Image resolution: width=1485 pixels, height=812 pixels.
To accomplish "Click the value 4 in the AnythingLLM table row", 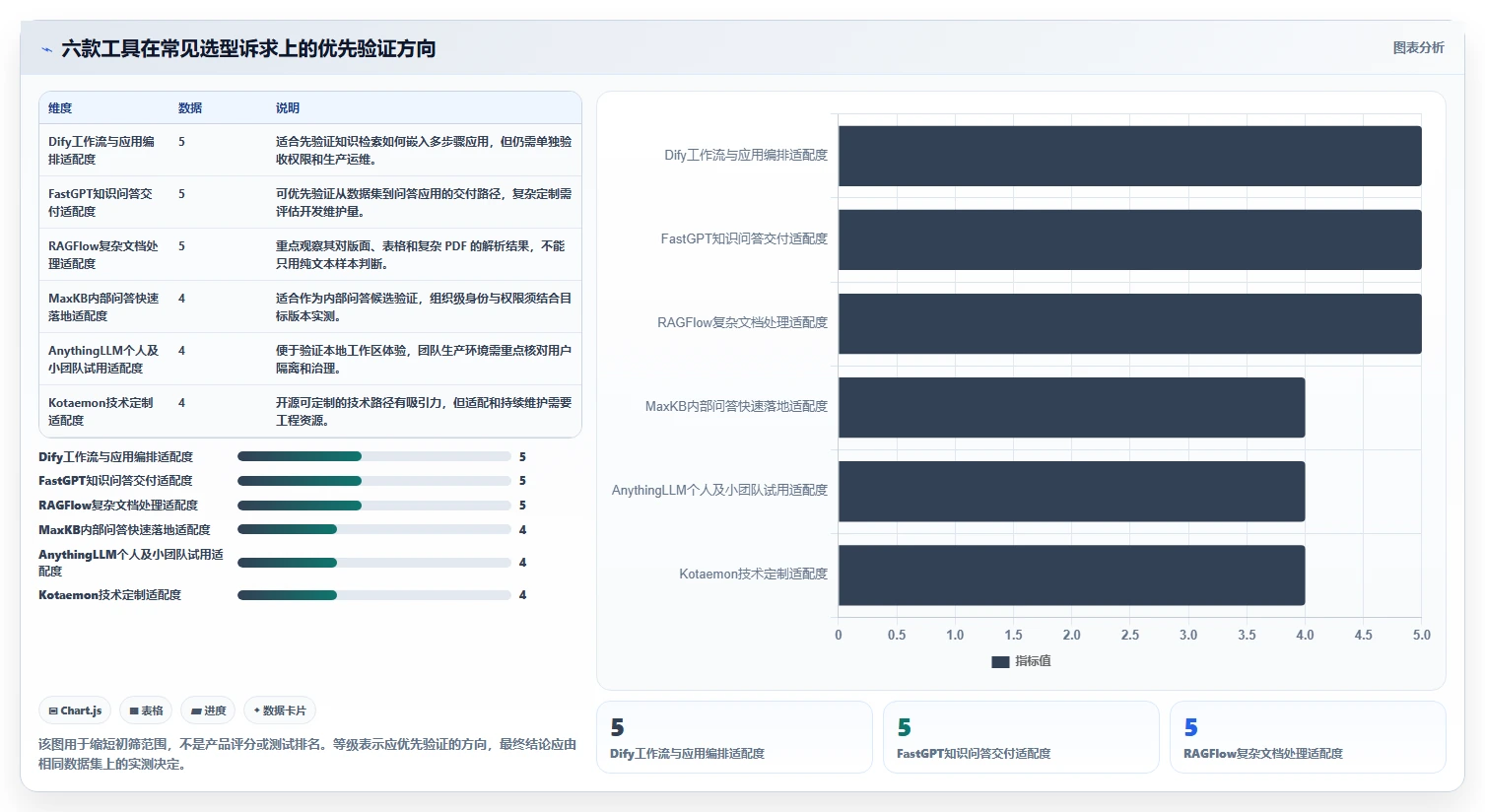I will [x=181, y=351].
